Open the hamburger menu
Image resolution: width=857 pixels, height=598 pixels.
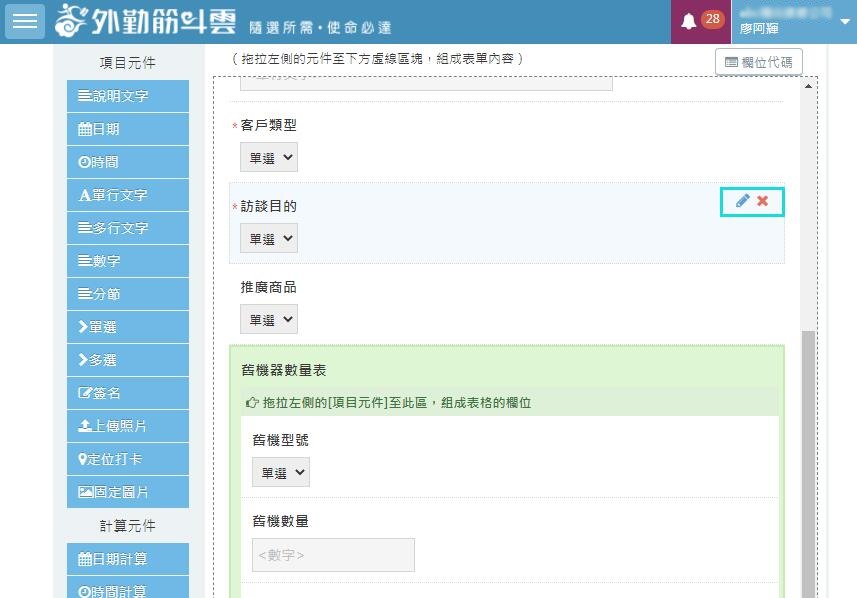[x=25, y=21]
